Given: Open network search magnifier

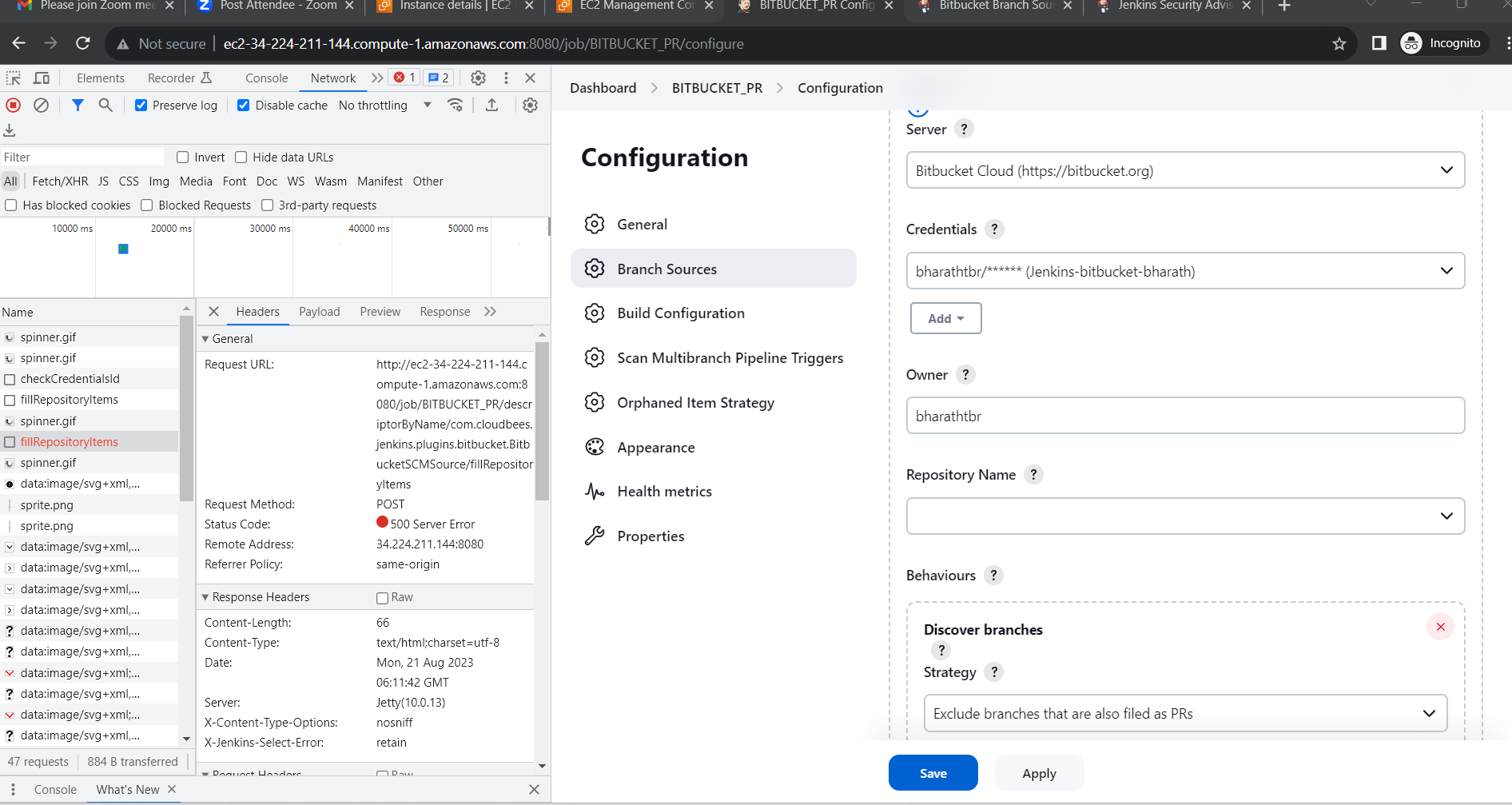Looking at the screenshot, I should click(105, 105).
